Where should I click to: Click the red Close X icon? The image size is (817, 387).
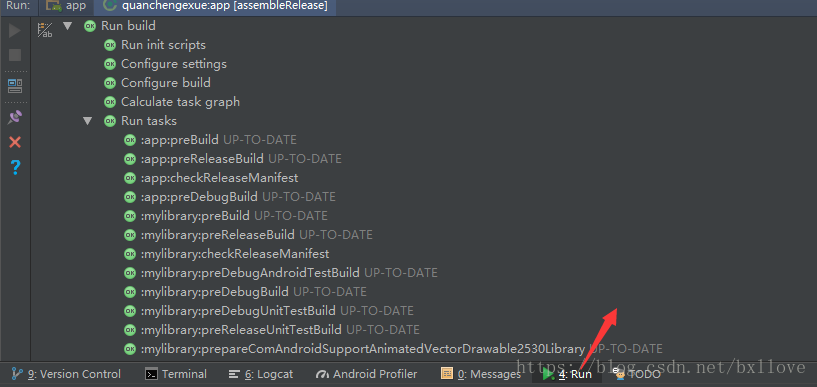click(15, 142)
